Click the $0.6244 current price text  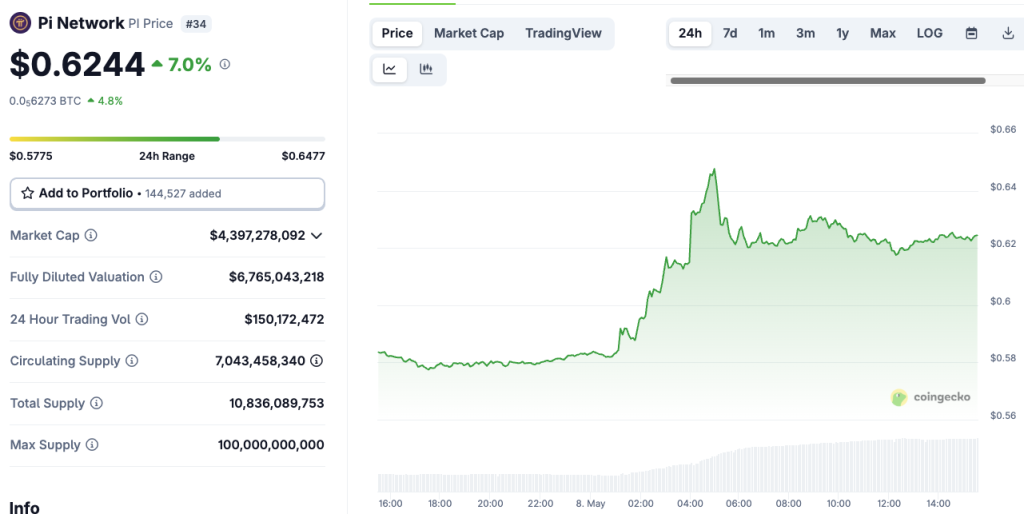[x=77, y=65]
